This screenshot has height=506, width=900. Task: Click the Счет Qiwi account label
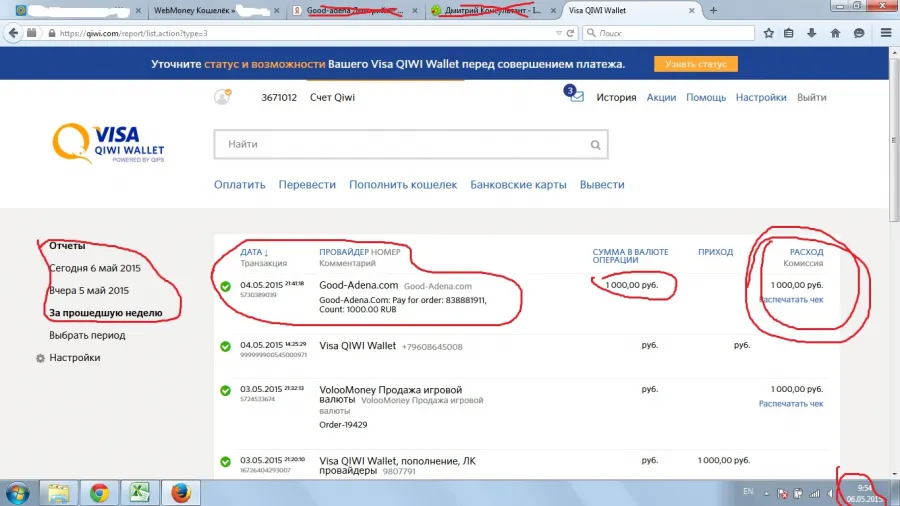[x=332, y=98]
